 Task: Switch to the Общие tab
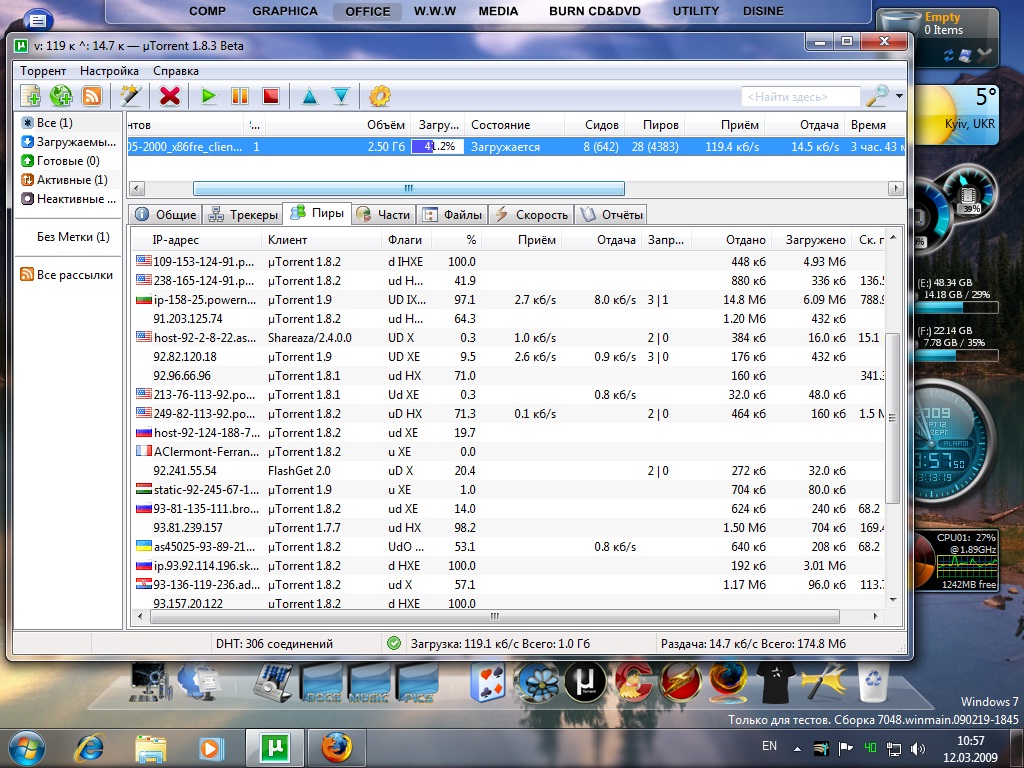165,214
